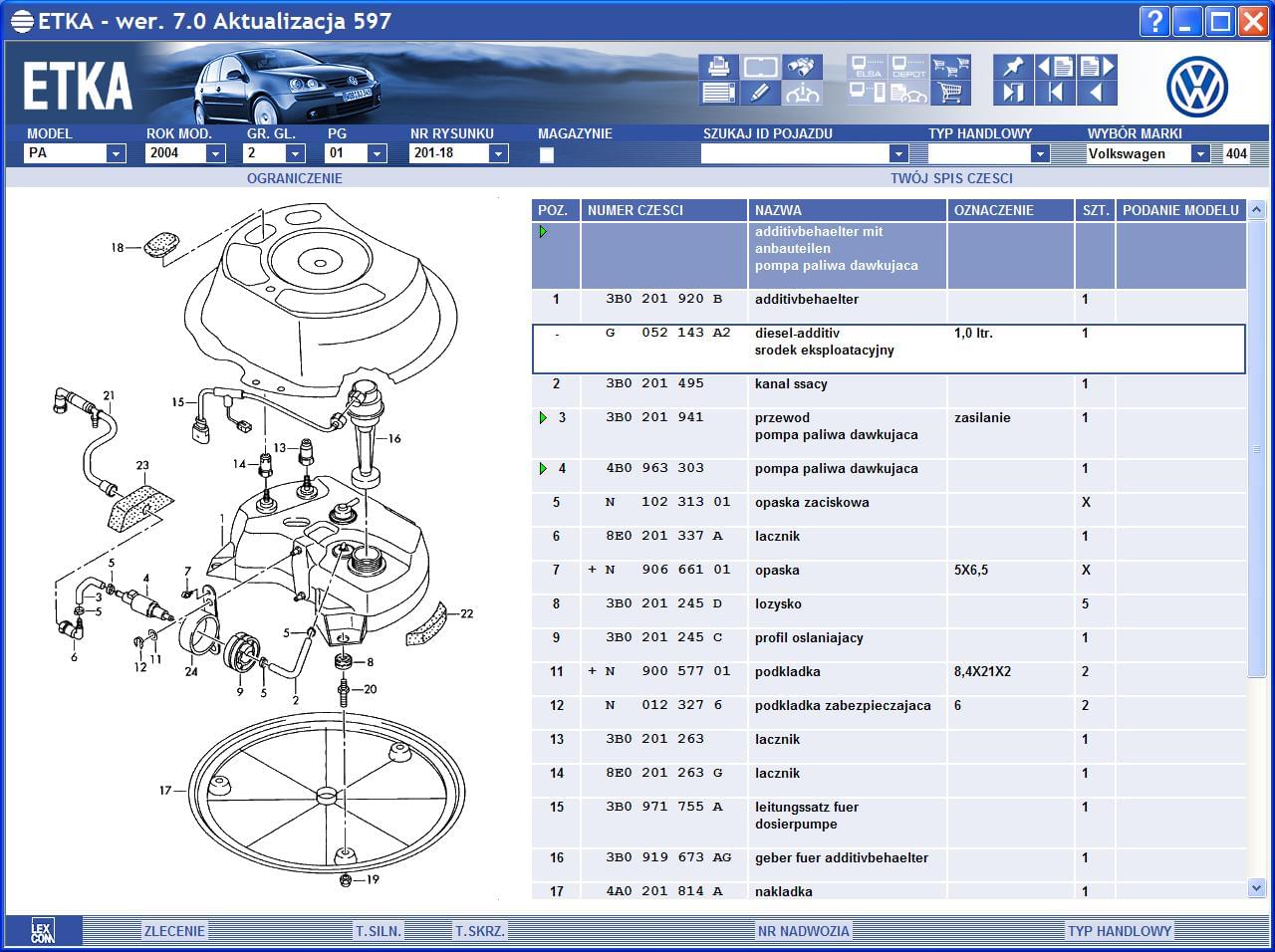The height and width of the screenshot is (952, 1275).
Task: Click TWÓJ SPIS CZESCI tab label
Action: click(x=951, y=178)
